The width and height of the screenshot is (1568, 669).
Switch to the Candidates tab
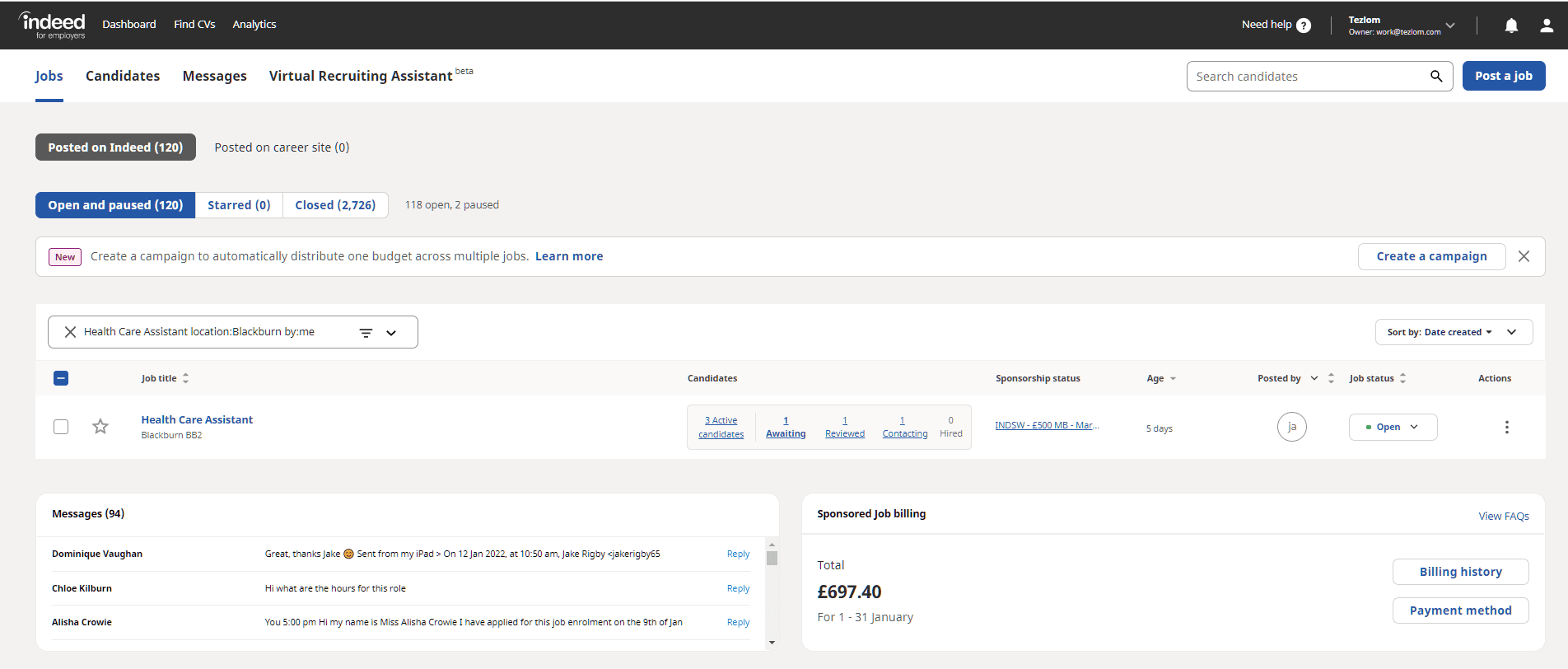coord(123,76)
